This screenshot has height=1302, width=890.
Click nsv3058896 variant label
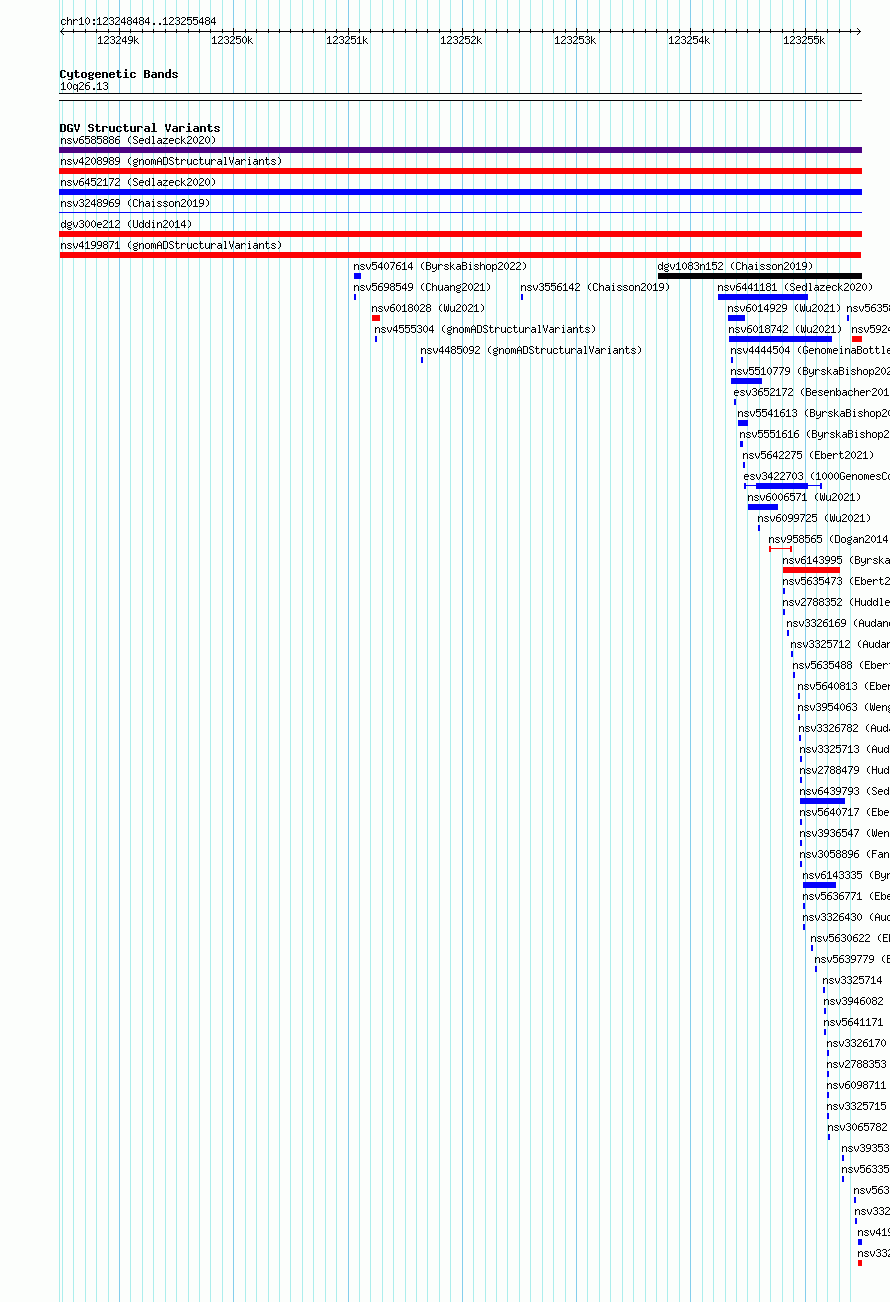[x=845, y=854]
